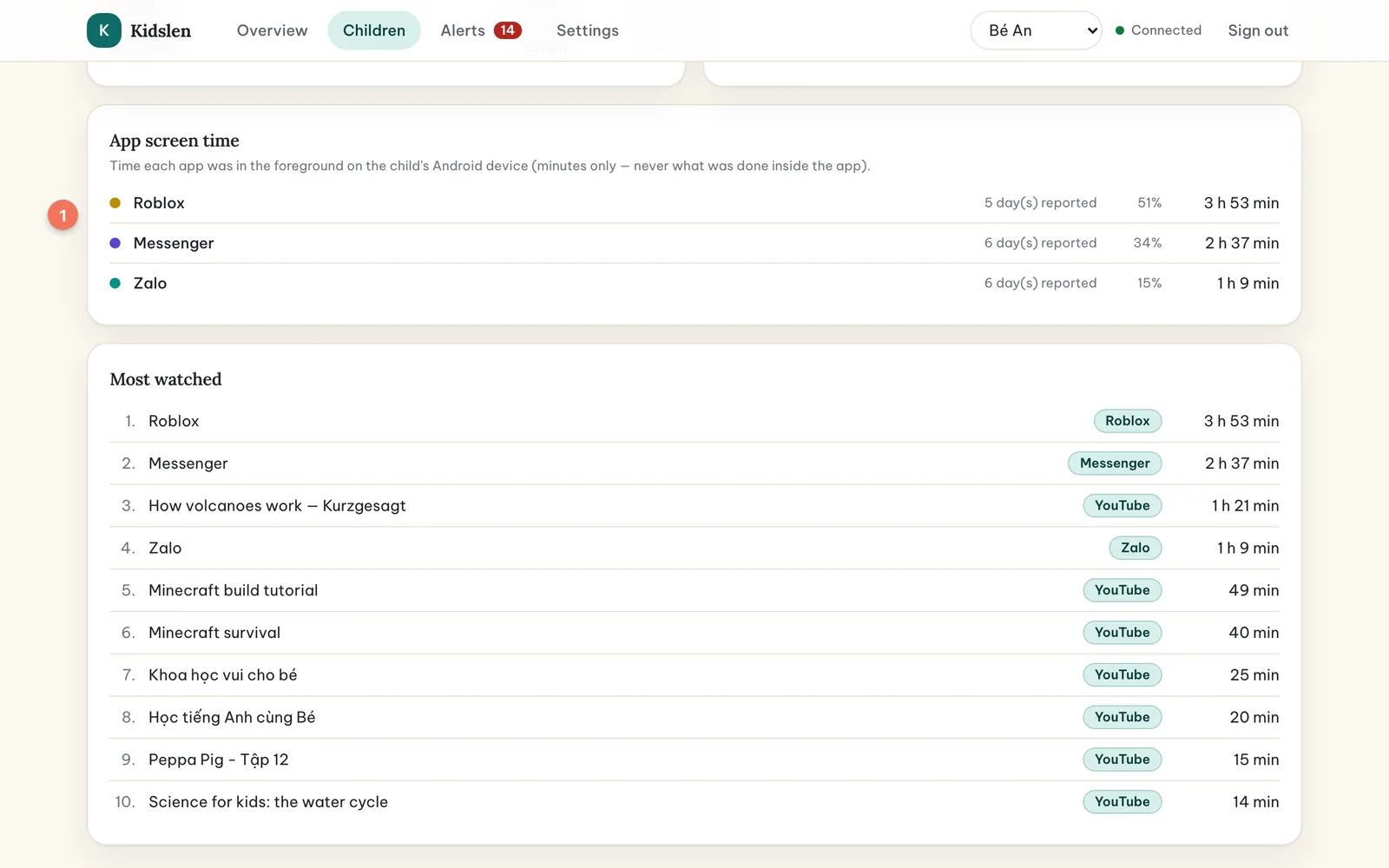Click the '25 min' duration
The image size is (1389, 868).
1254,675
